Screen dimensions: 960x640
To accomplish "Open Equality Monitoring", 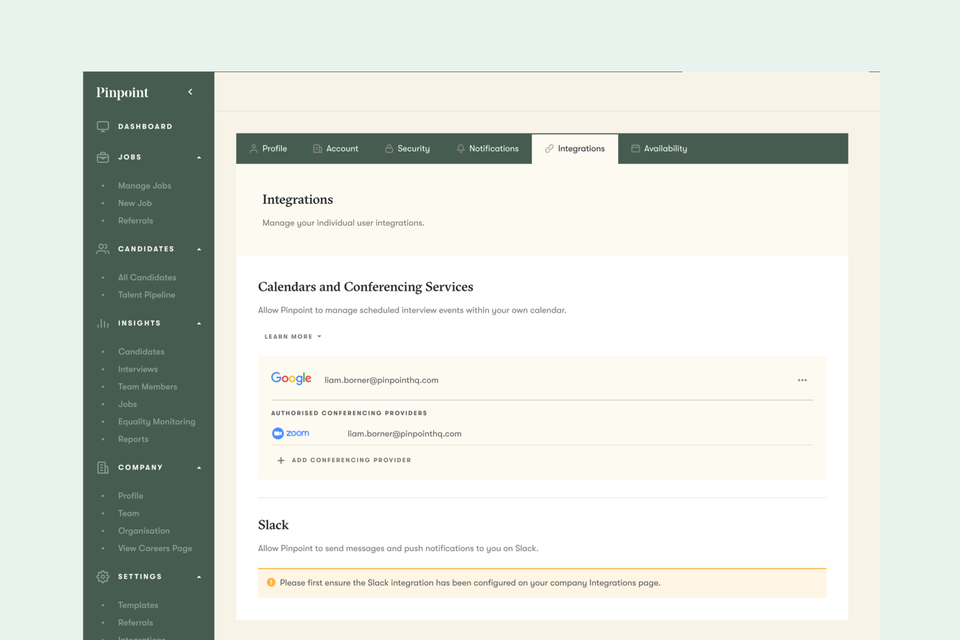I will coord(157,422).
